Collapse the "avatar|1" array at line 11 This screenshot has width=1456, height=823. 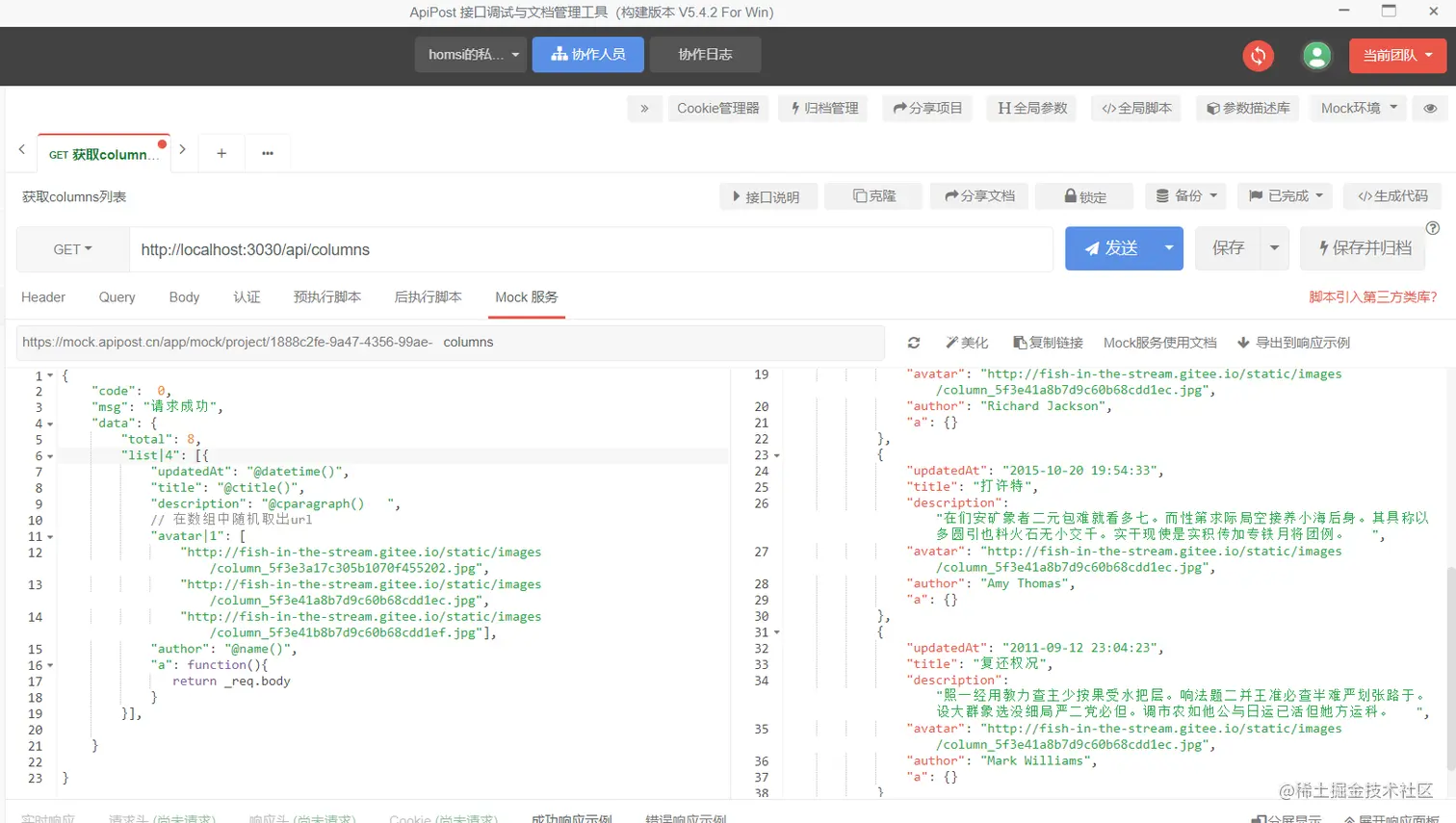(x=50, y=537)
